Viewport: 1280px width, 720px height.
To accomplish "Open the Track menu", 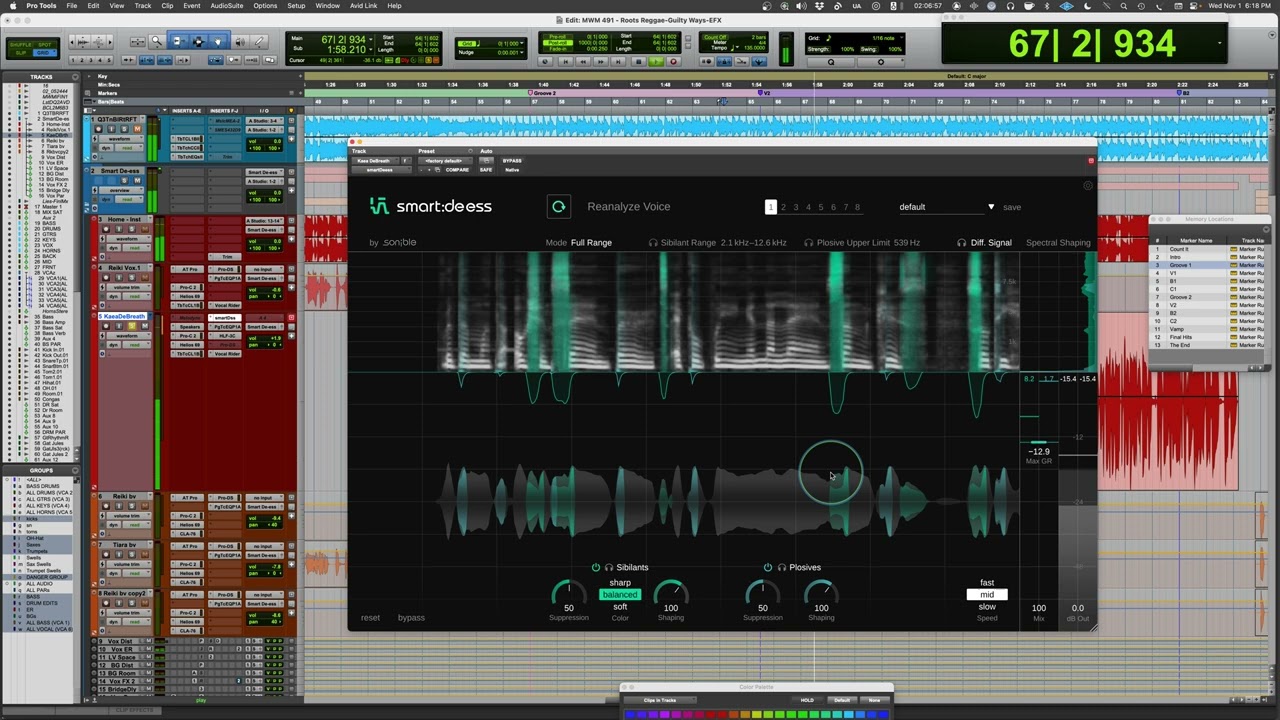I will coord(143,6).
